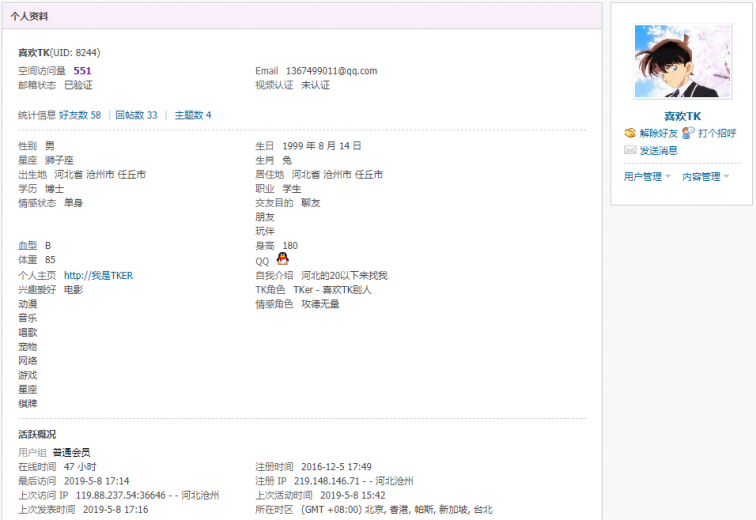
Task: Click the online time 47 小时
Action: click(80, 467)
